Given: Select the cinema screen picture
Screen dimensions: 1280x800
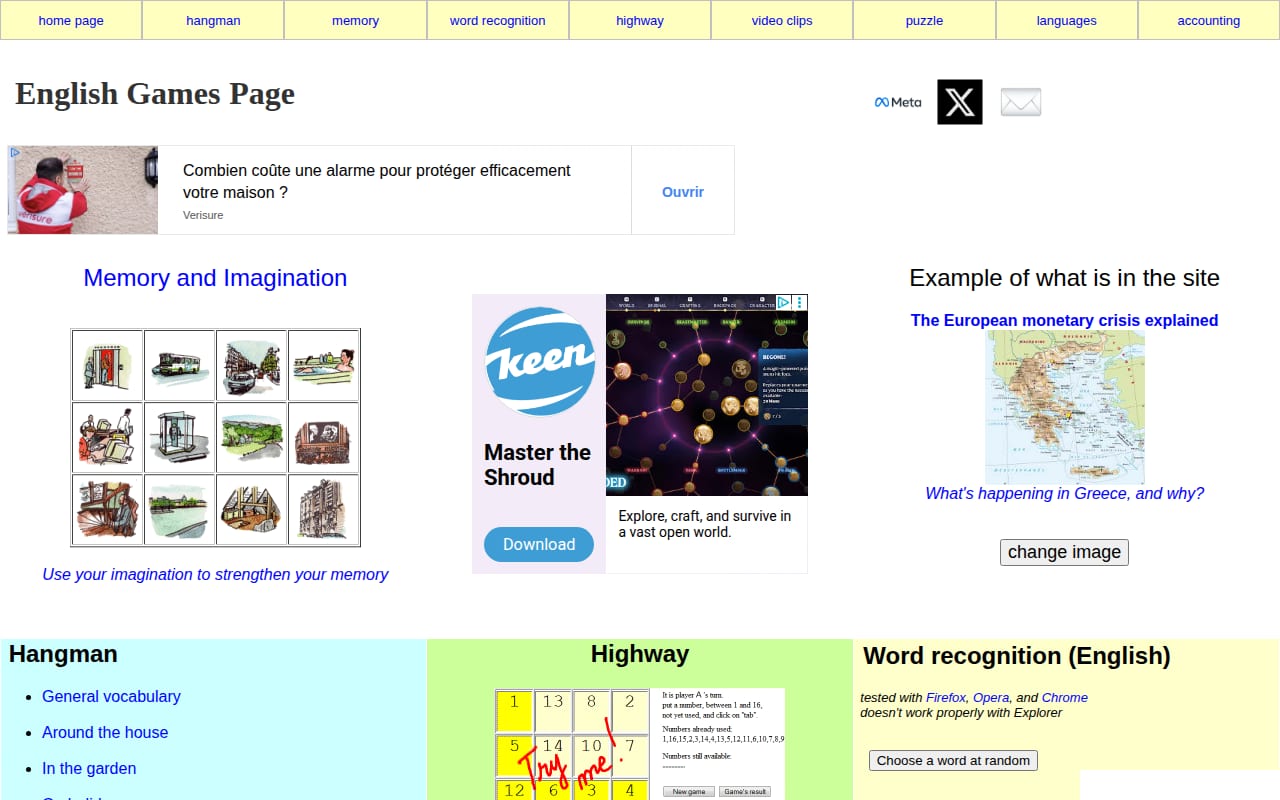Looking at the screenshot, I should [x=323, y=438].
